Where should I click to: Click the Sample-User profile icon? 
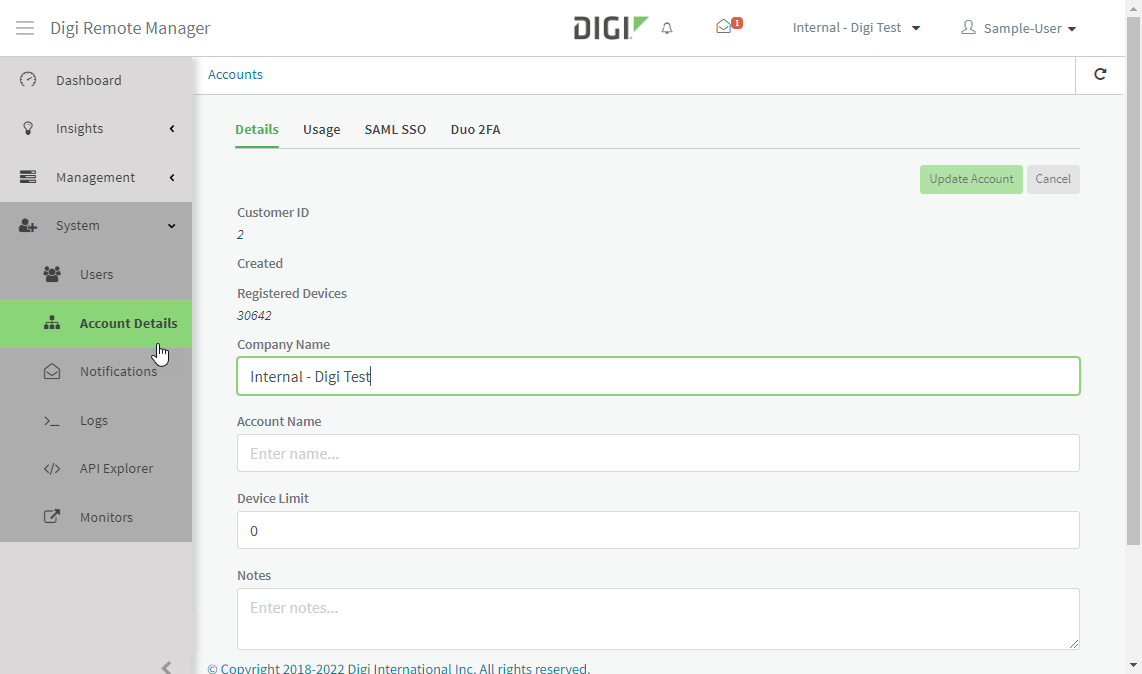(968, 28)
